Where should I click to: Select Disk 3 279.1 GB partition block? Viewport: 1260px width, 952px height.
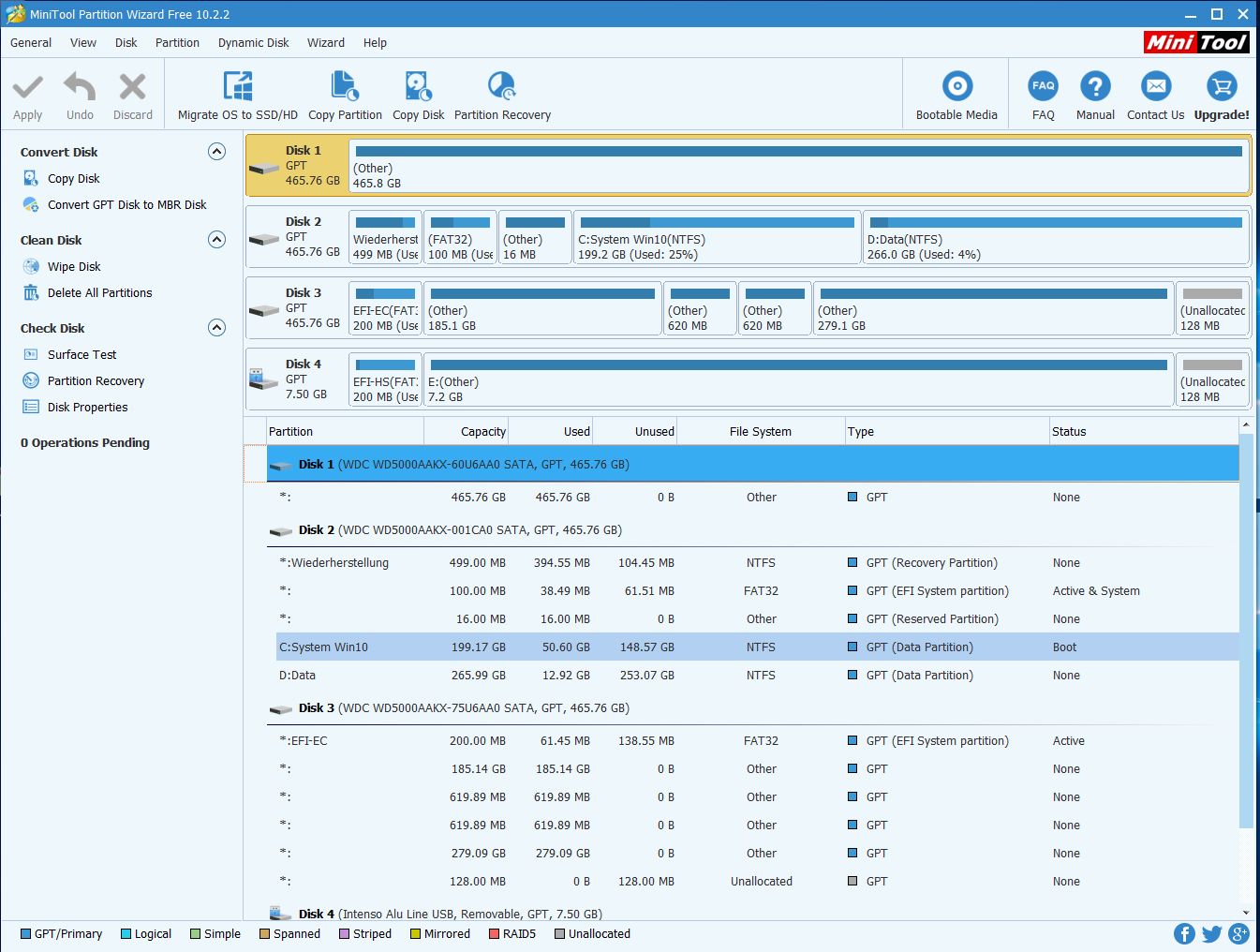pyautogui.click(x=993, y=307)
